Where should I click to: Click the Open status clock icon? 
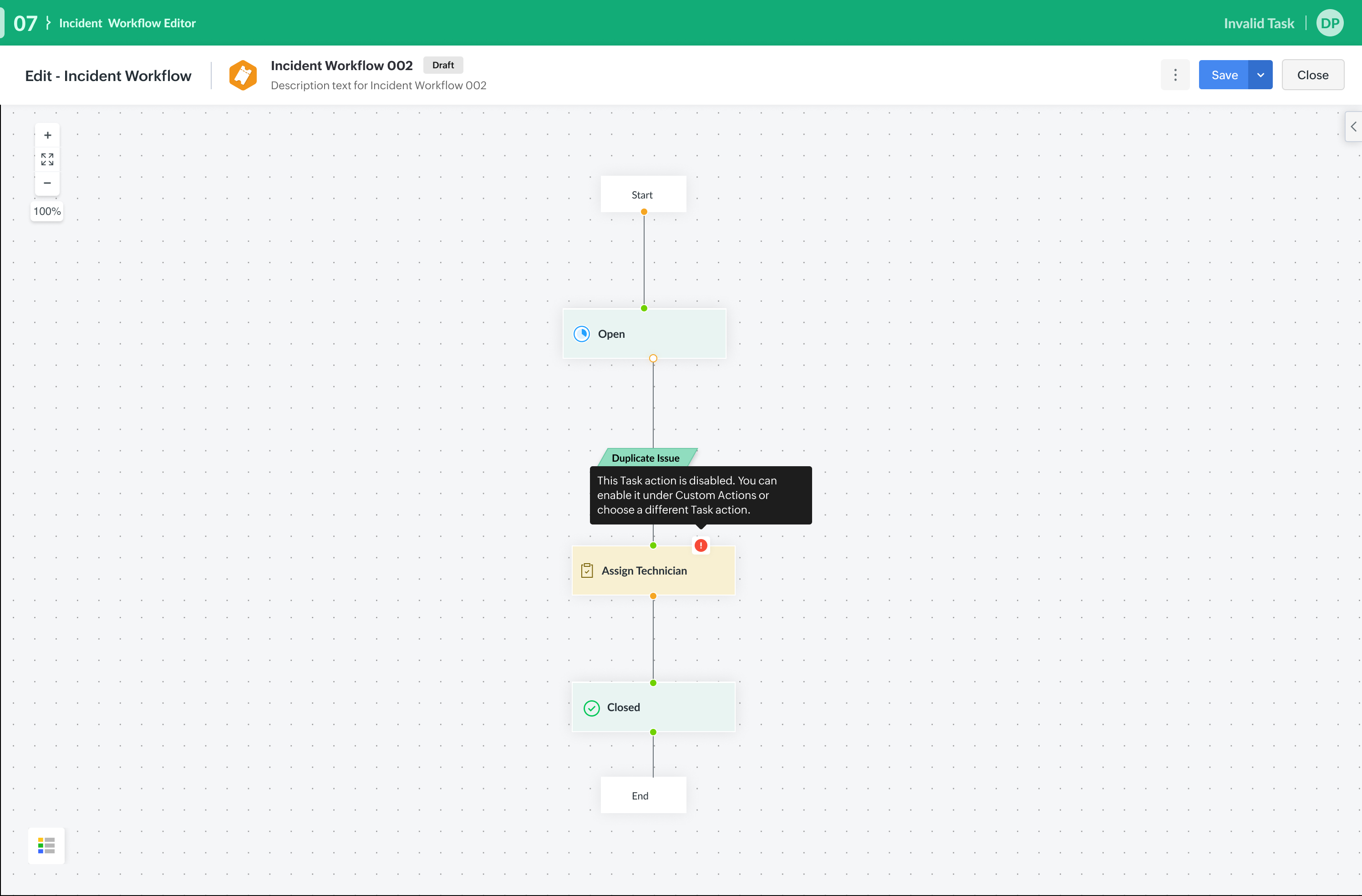pyautogui.click(x=581, y=334)
